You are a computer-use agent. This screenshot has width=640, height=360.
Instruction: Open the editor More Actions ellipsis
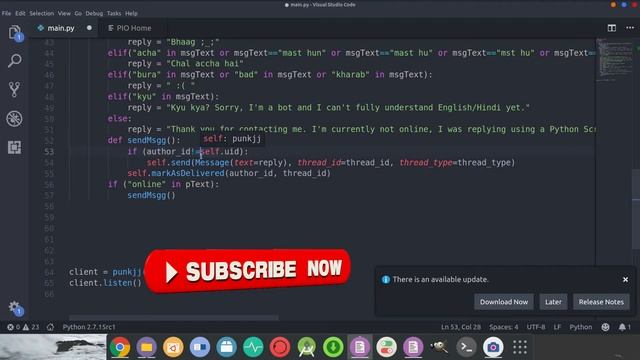(630, 28)
